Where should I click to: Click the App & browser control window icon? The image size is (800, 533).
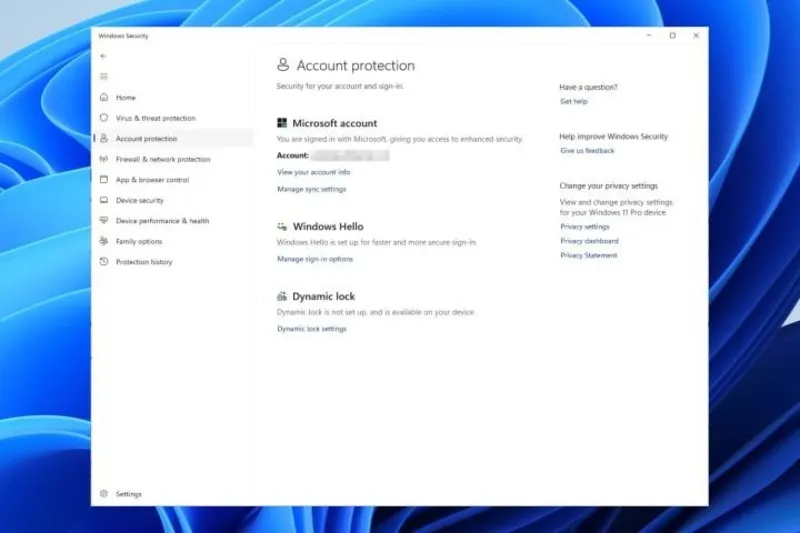coord(104,180)
